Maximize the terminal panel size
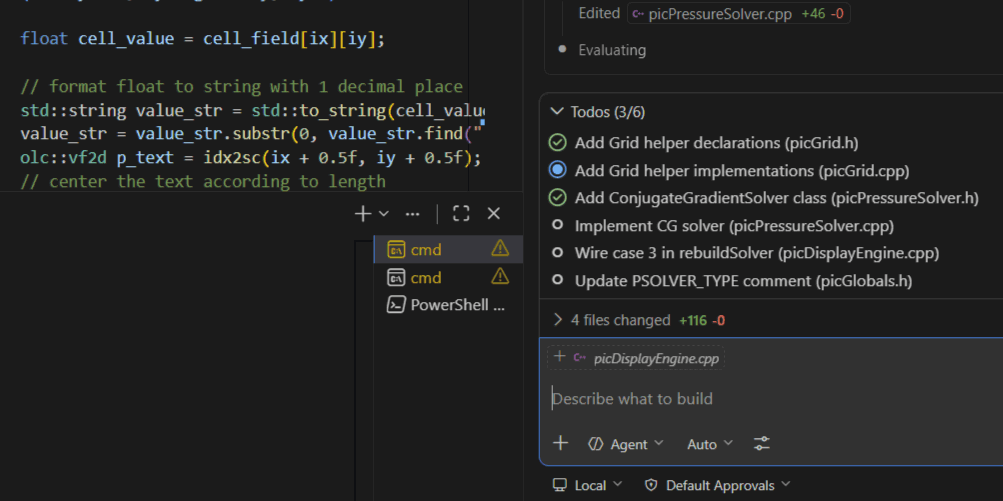Image resolution: width=1003 pixels, height=501 pixels. pyautogui.click(x=461, y=214)
